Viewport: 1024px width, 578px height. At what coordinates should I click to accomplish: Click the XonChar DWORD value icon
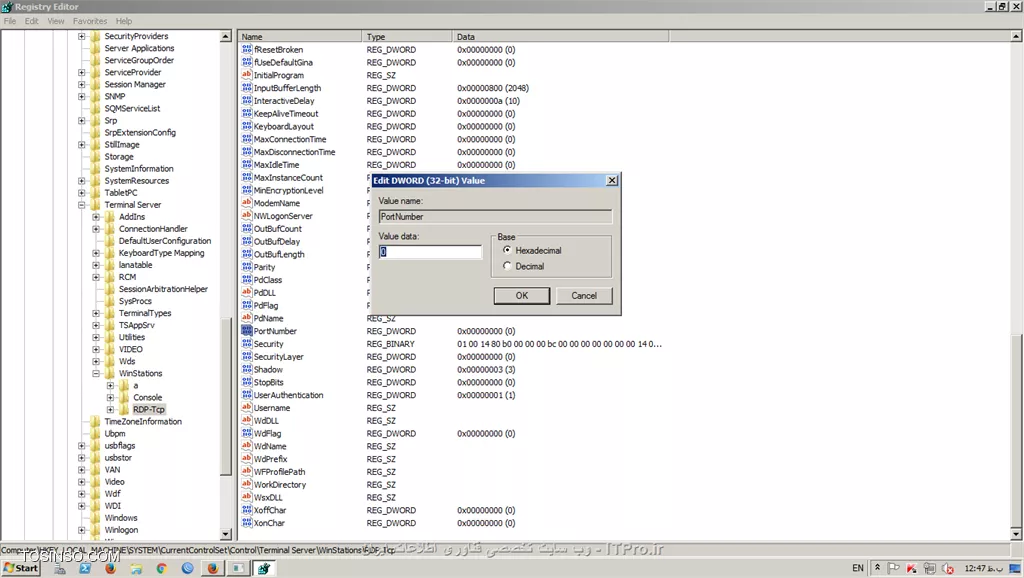coord(246,522)
